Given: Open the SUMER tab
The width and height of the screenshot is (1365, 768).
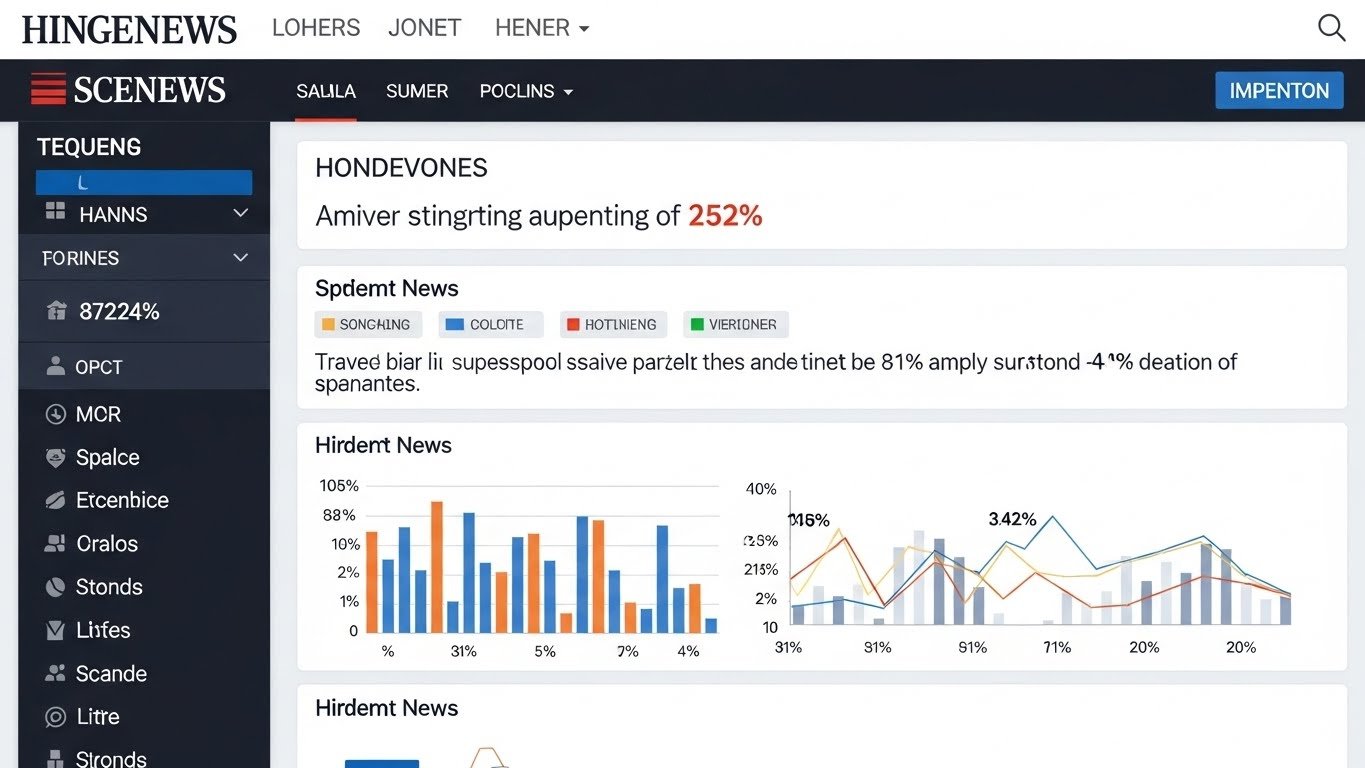Looking at the screenshot, I should 417,91.
